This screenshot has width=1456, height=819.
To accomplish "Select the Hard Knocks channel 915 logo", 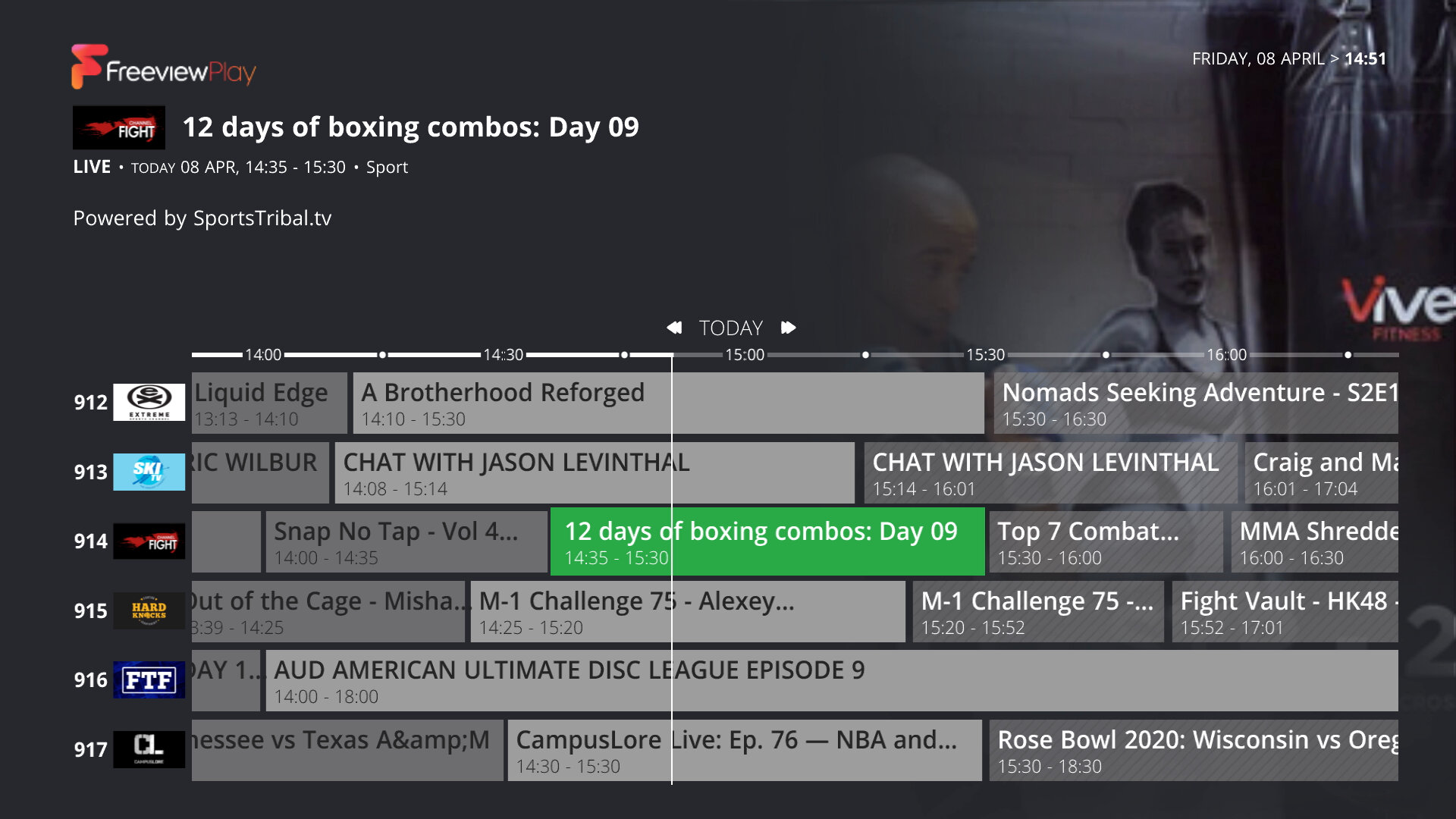I will [x=149, y=610].
